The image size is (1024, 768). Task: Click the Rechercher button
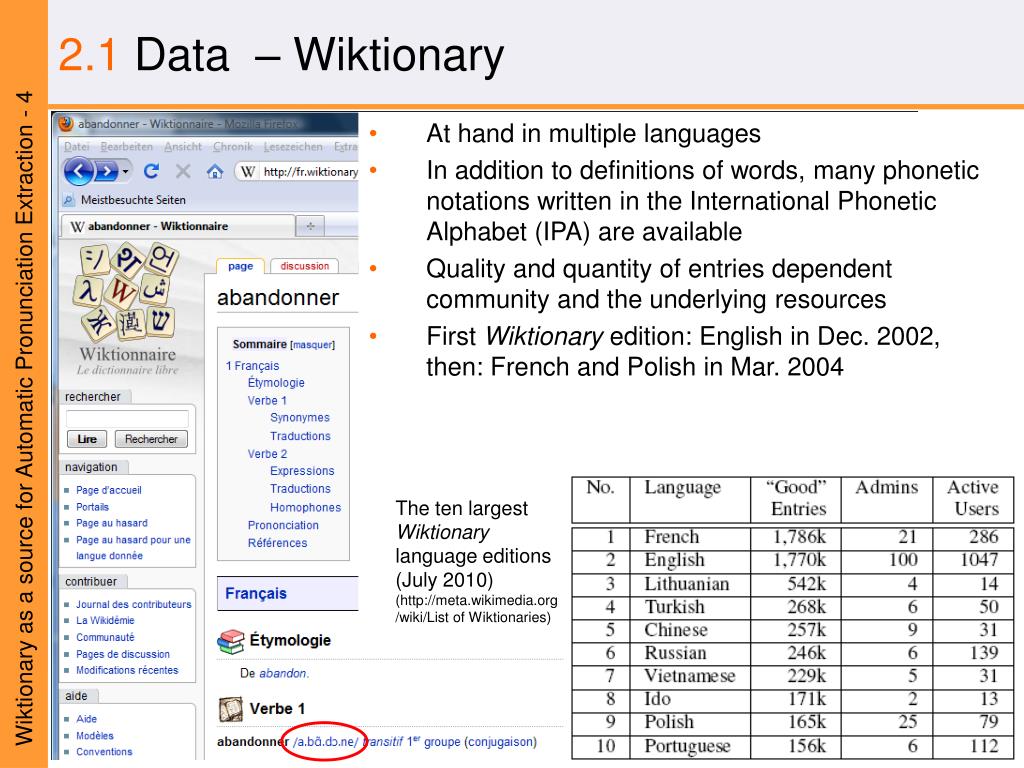(151, 439)
